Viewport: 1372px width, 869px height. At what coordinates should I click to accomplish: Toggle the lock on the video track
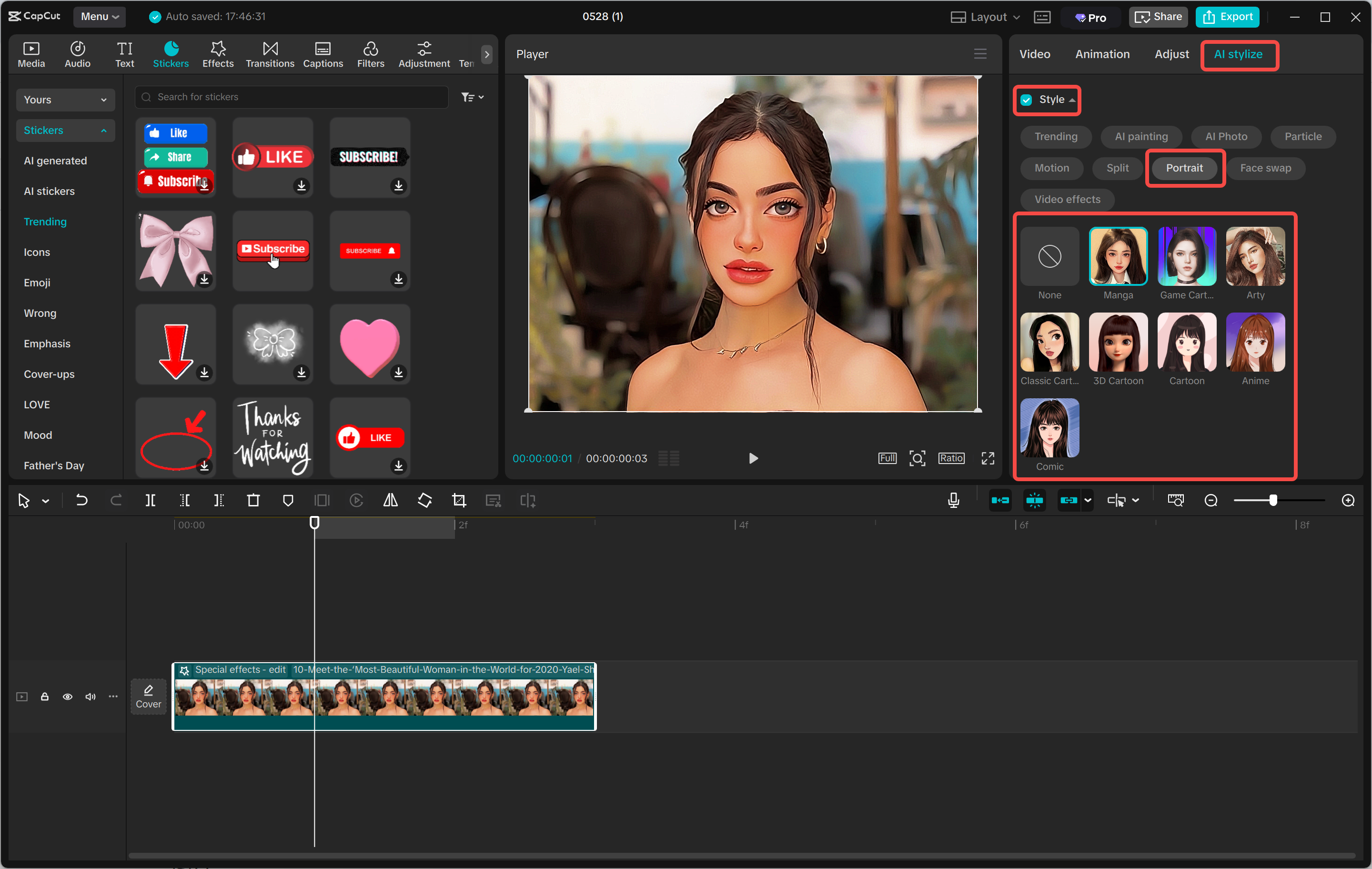(x=44, y=697)
